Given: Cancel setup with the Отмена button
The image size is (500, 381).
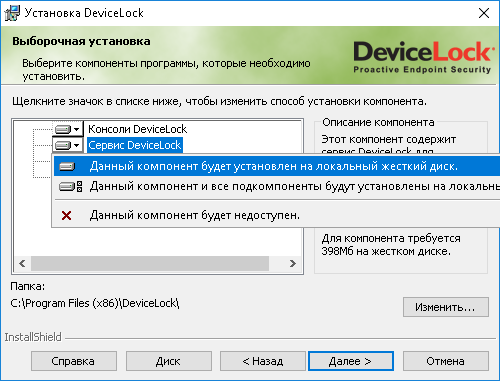Looking at the screenshot, I should (446, 361).
